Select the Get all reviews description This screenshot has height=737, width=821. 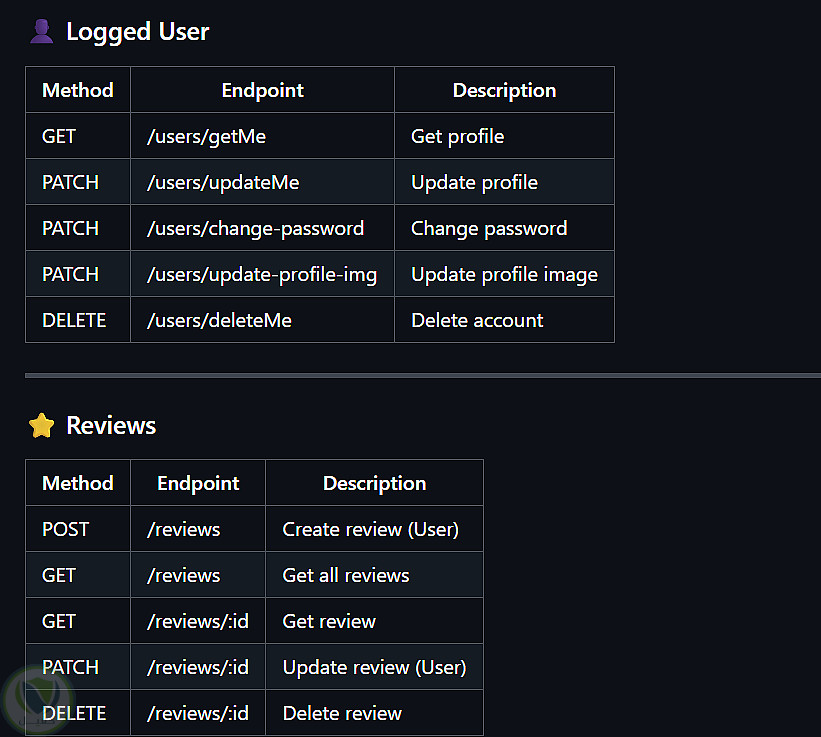[x=346, y=575]
